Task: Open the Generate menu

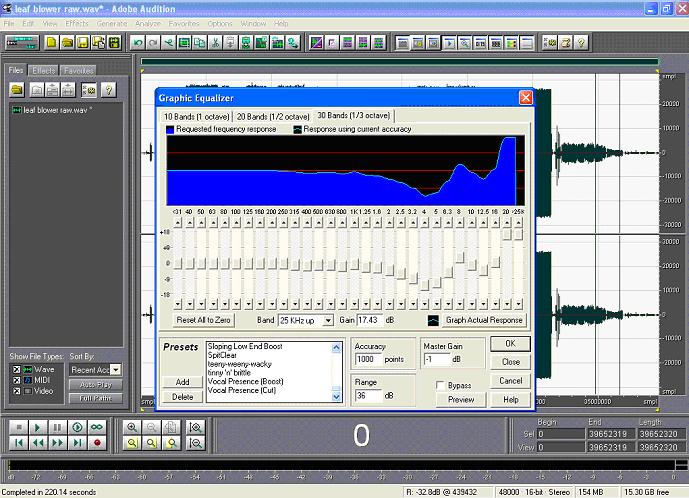Action: (112, 23)
